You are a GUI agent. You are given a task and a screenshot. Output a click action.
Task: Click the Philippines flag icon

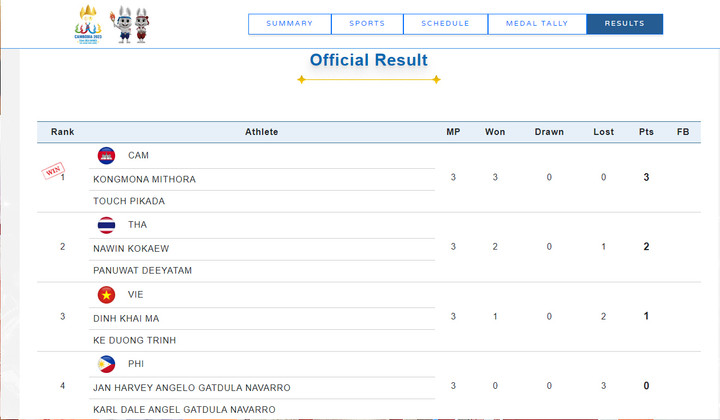(x=106, y=364)
